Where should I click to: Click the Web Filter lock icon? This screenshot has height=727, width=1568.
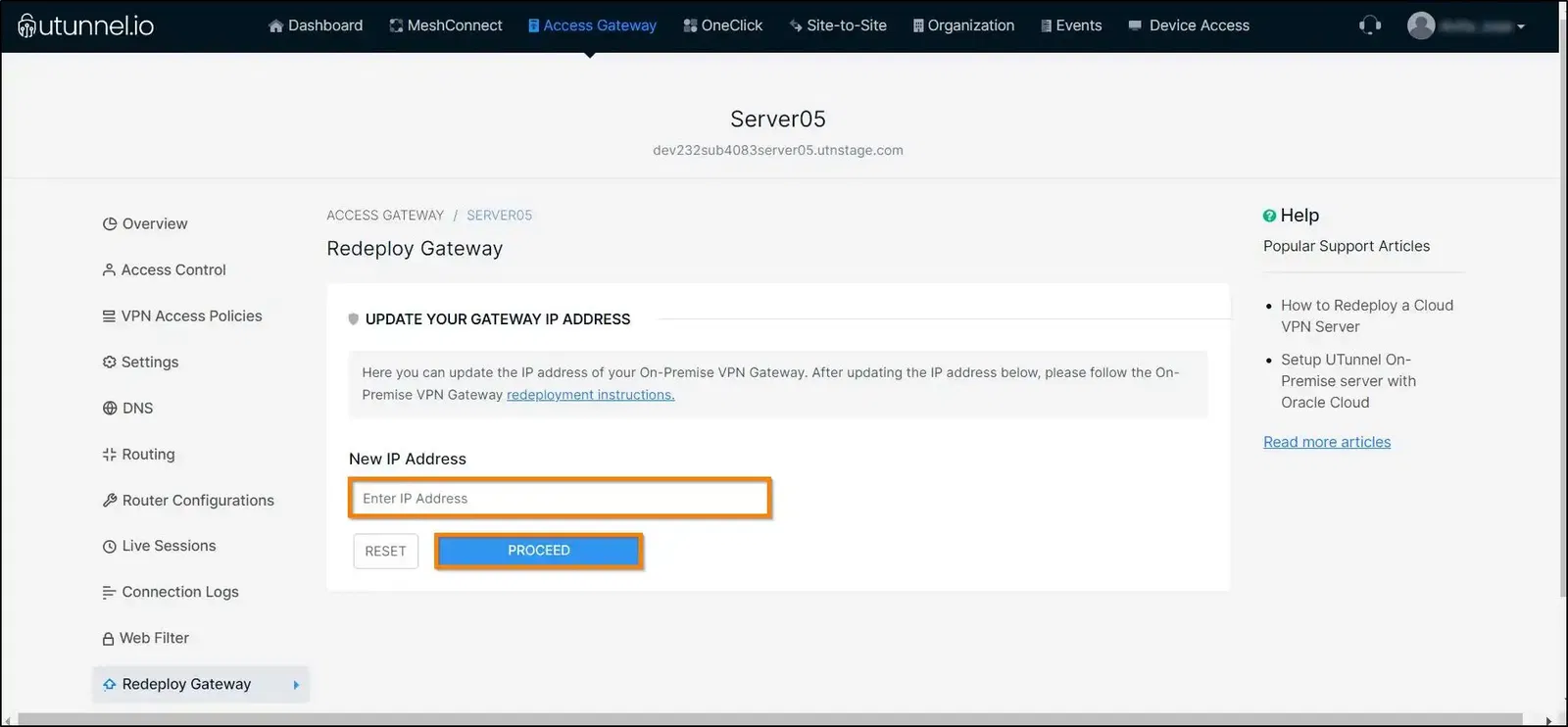click(108, 639)
